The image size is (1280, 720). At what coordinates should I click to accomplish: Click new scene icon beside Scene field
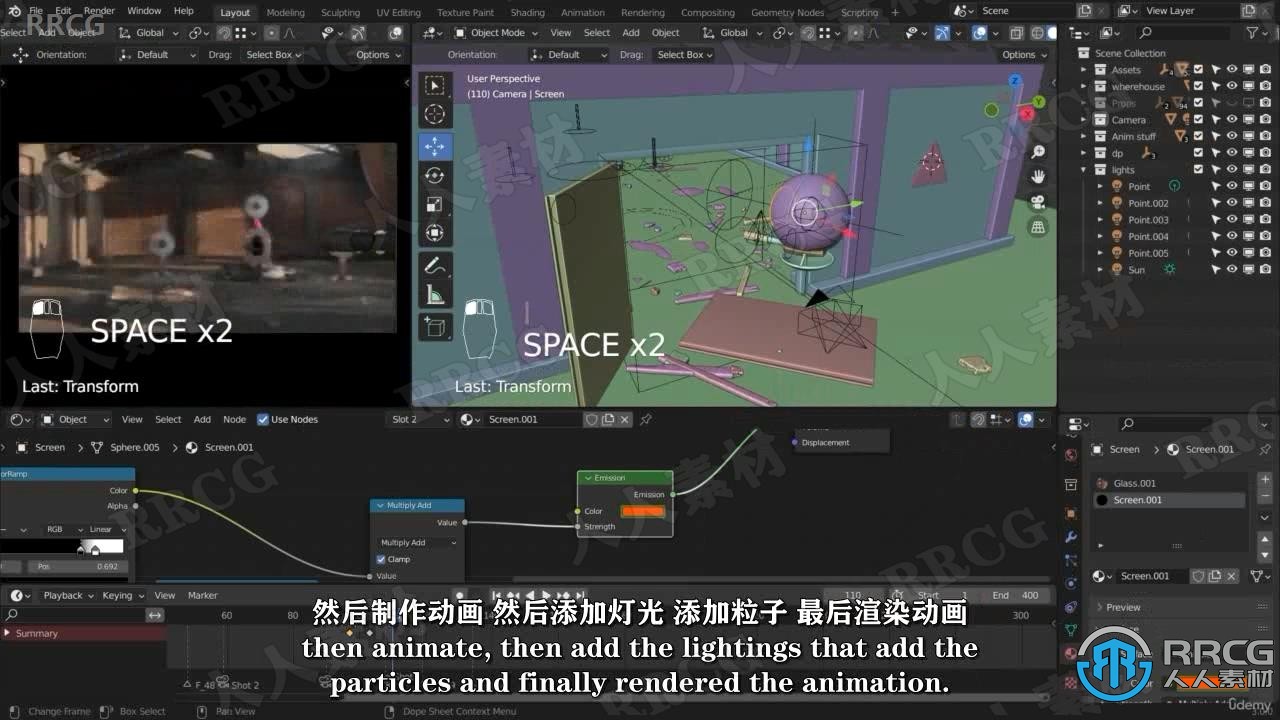point(1085,10)
